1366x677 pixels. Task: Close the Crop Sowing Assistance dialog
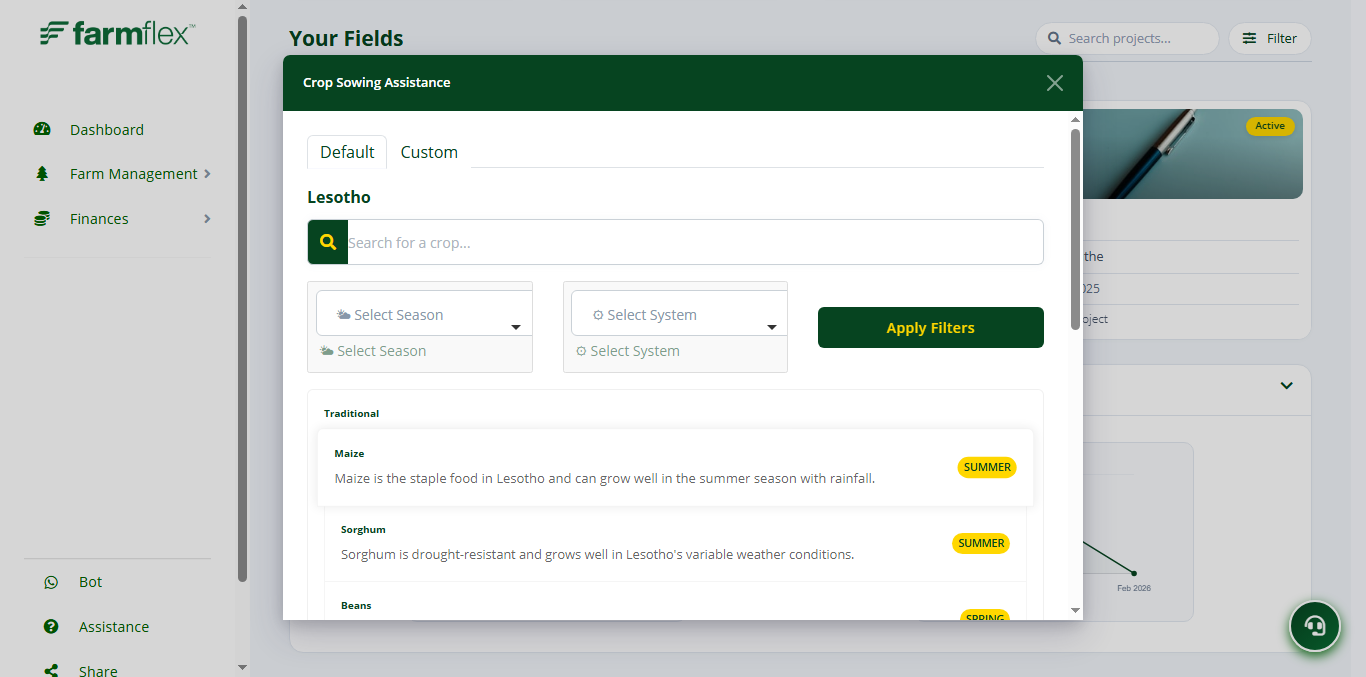(1055, 83)
